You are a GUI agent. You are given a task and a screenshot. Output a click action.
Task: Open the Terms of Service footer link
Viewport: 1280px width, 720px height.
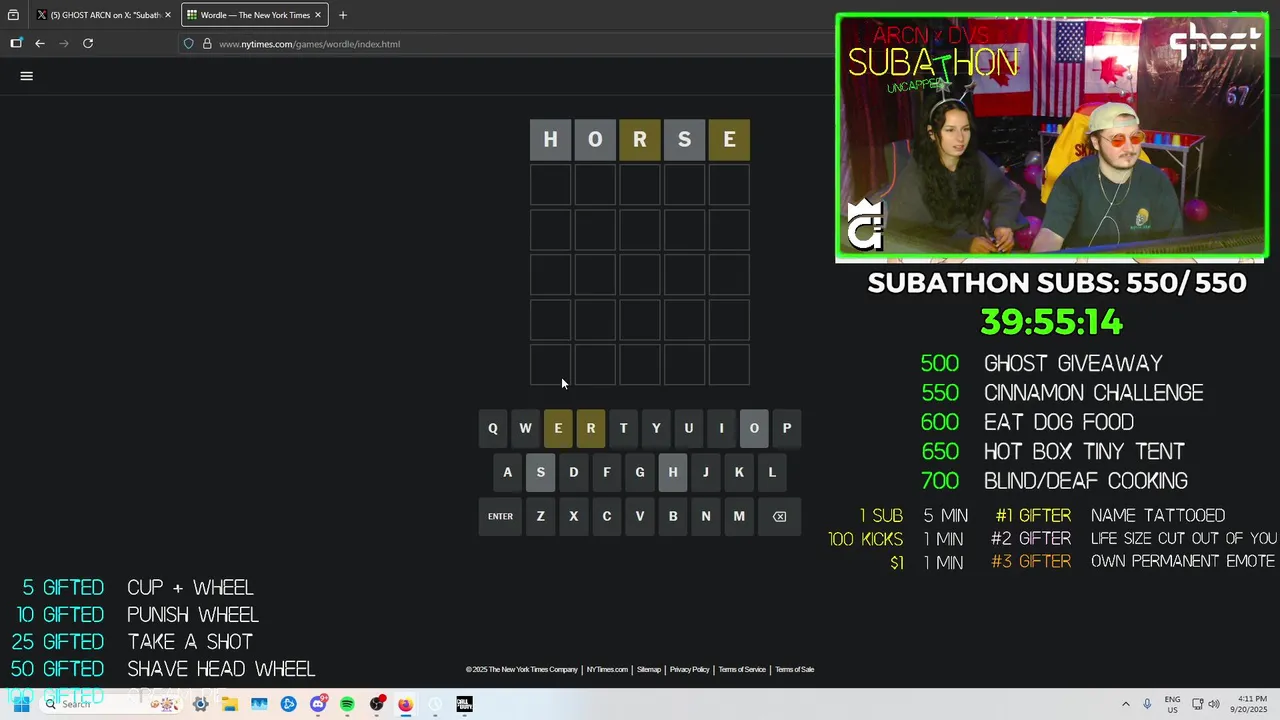742,670
